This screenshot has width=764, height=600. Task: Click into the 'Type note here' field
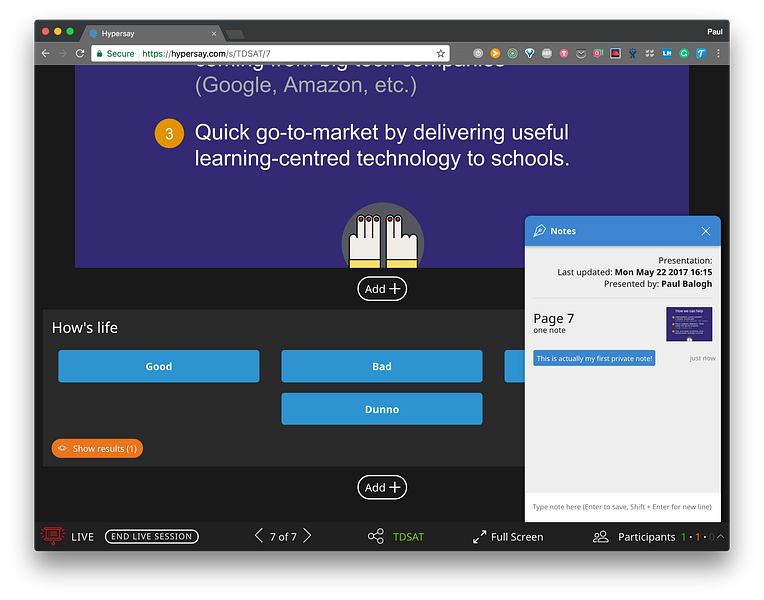(x=622, y=507)
